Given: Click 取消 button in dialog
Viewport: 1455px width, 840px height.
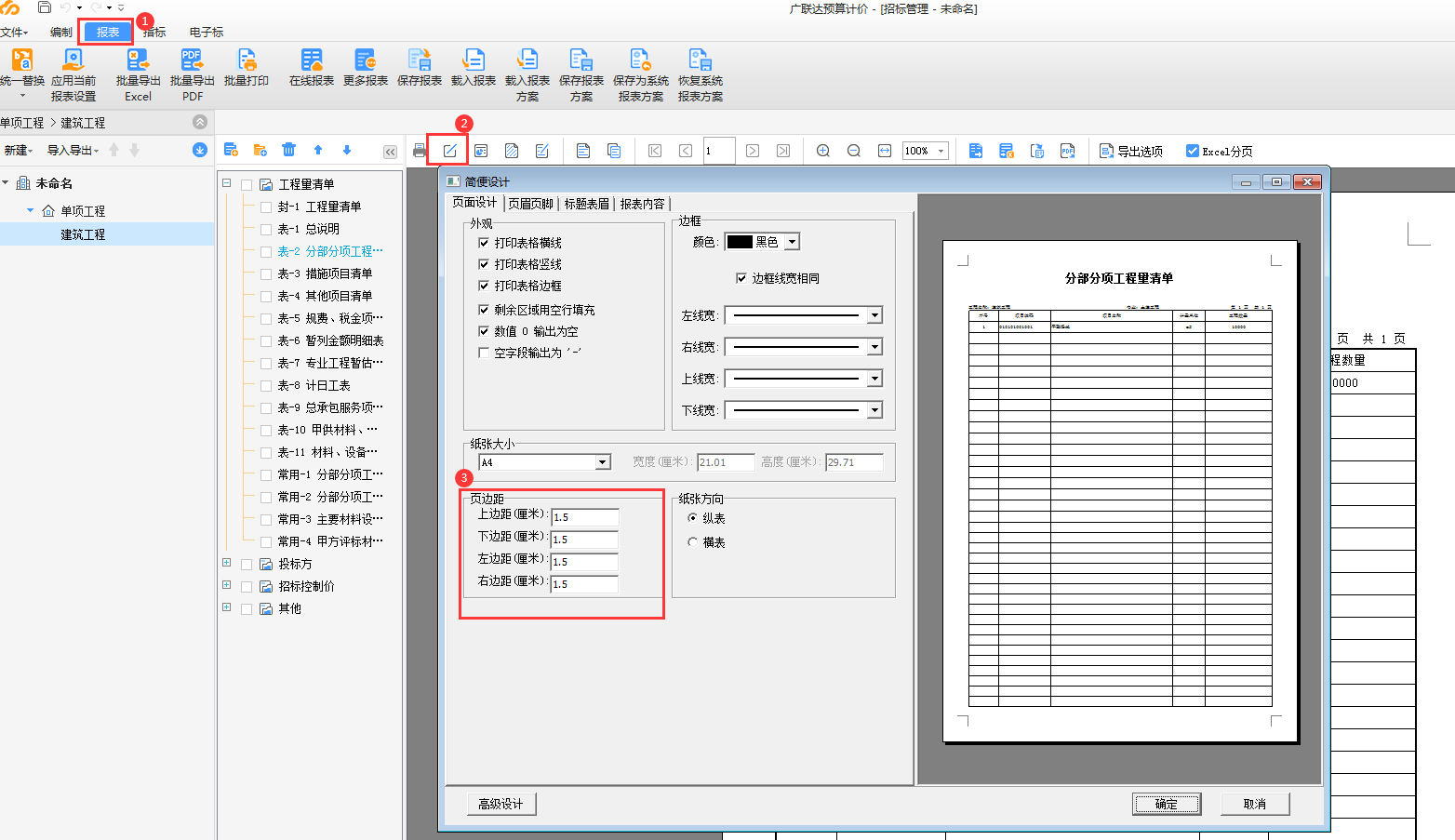Looking at the screenshot, I should click(1255, 804).
